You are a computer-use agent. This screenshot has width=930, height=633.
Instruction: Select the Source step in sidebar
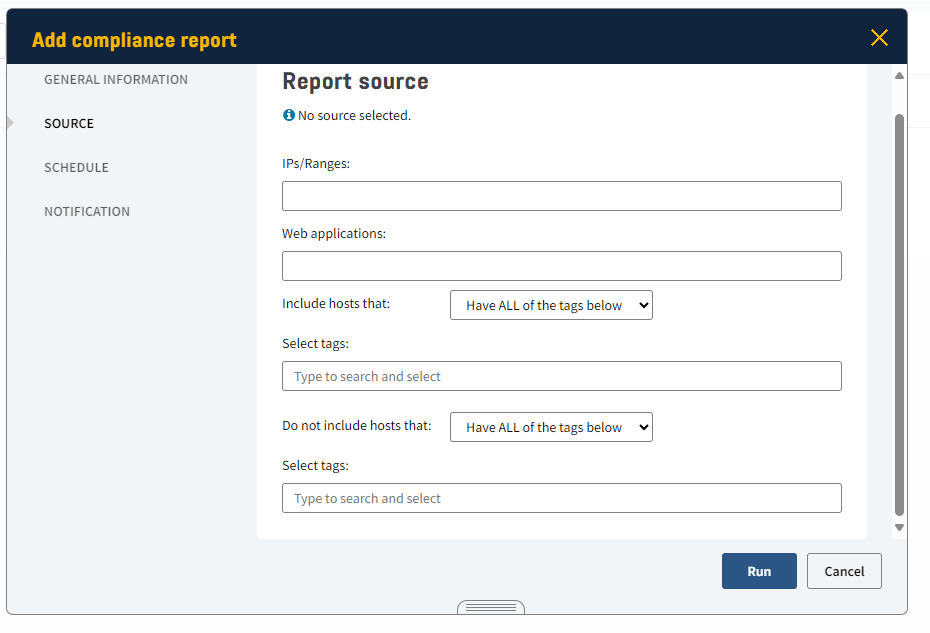69,124
